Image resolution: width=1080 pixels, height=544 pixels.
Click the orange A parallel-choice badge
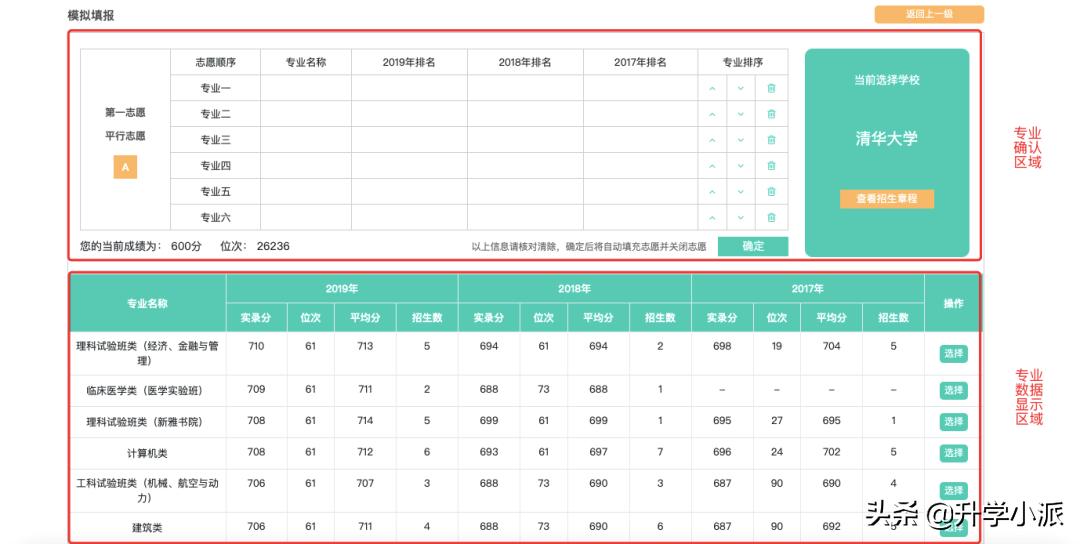(x=125, y=167)
